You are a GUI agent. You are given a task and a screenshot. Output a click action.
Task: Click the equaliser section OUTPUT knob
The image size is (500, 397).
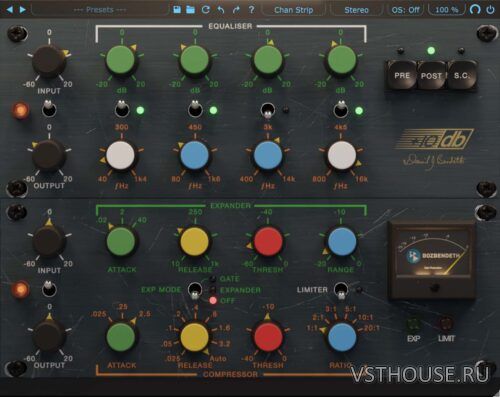pyautogui.click(x=49, y=156)
